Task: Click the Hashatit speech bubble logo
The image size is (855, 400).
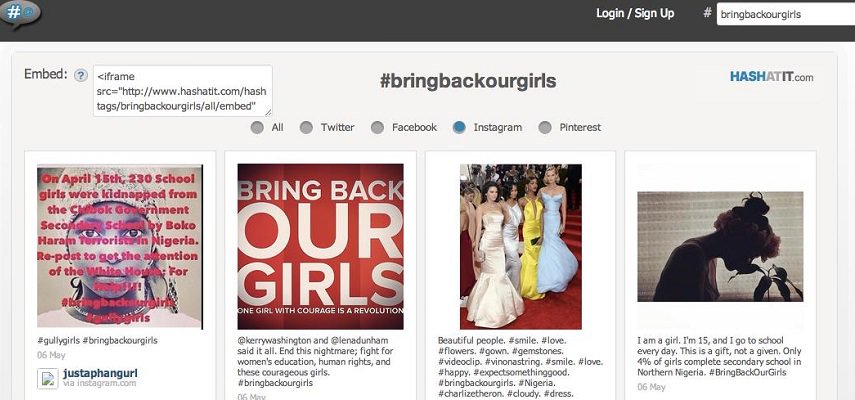Action: (20, 14)
